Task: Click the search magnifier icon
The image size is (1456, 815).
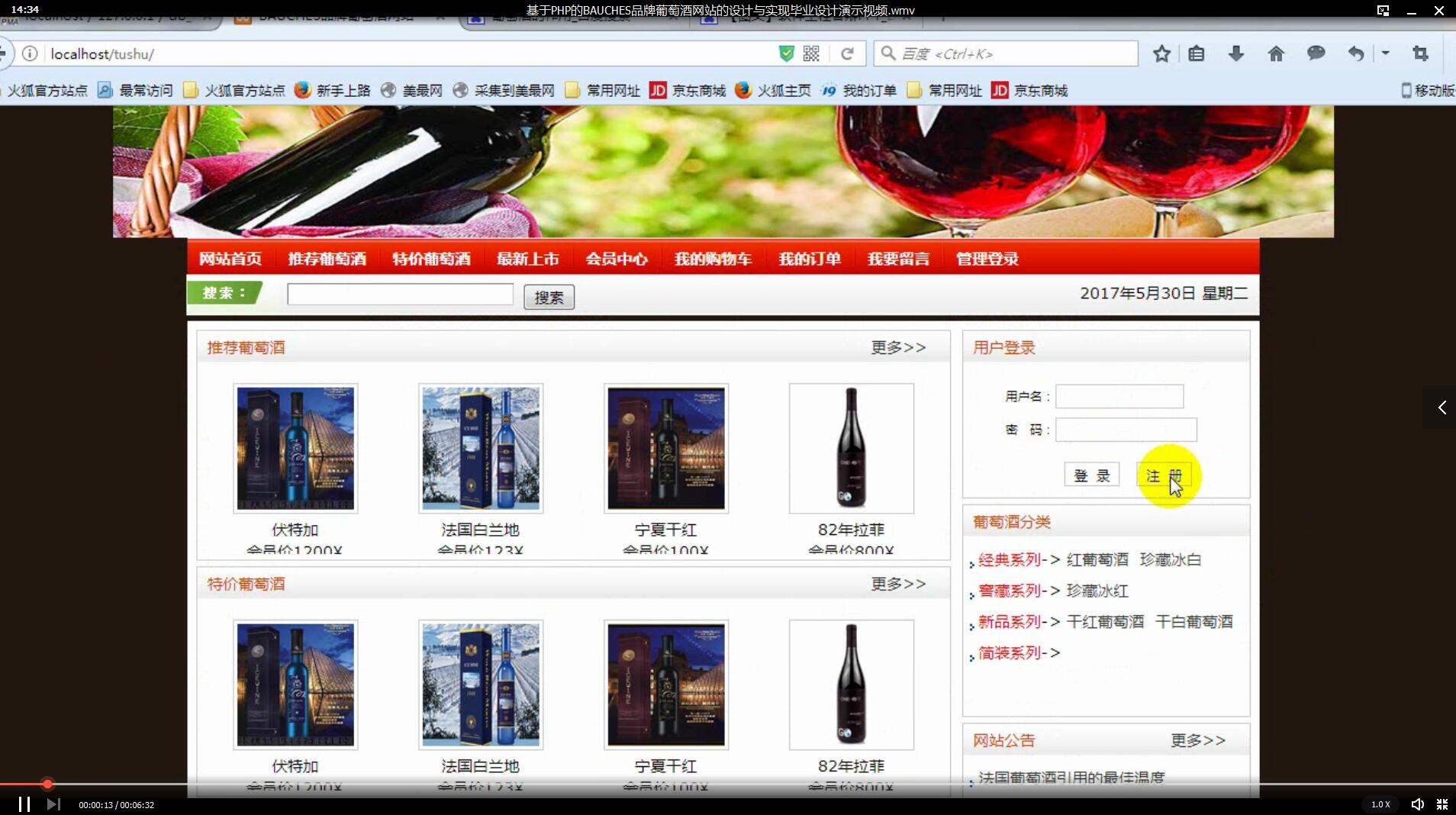Action: coord(887,53)
